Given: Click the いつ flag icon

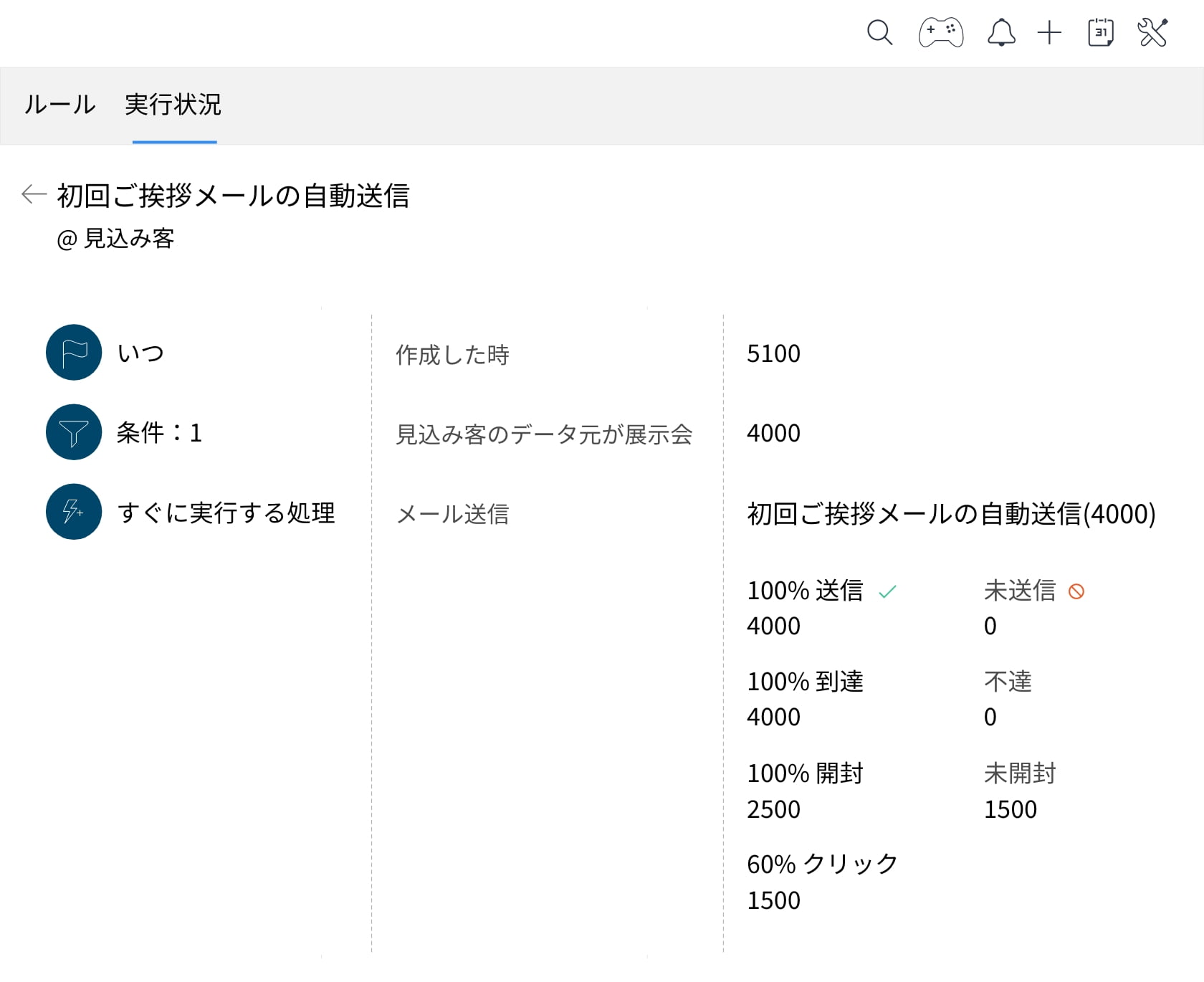Looking at the screenshot, I should coord(74,353).
